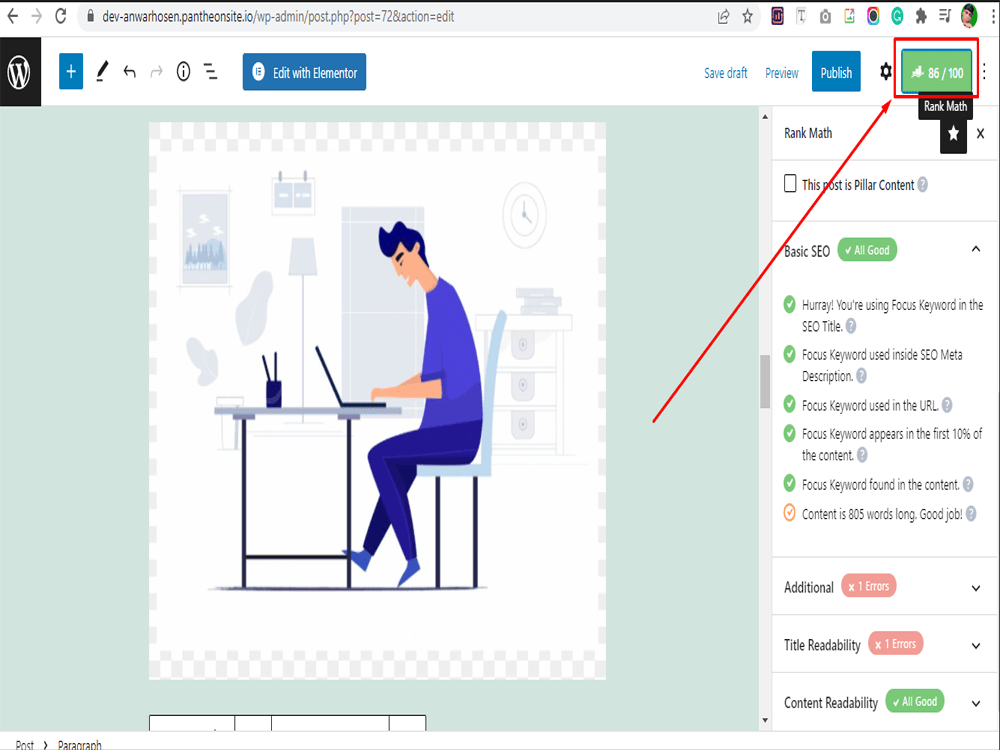1000x750 pixels.
Task: Click the vertical scrollbar thumb
Action: [765, 381]
